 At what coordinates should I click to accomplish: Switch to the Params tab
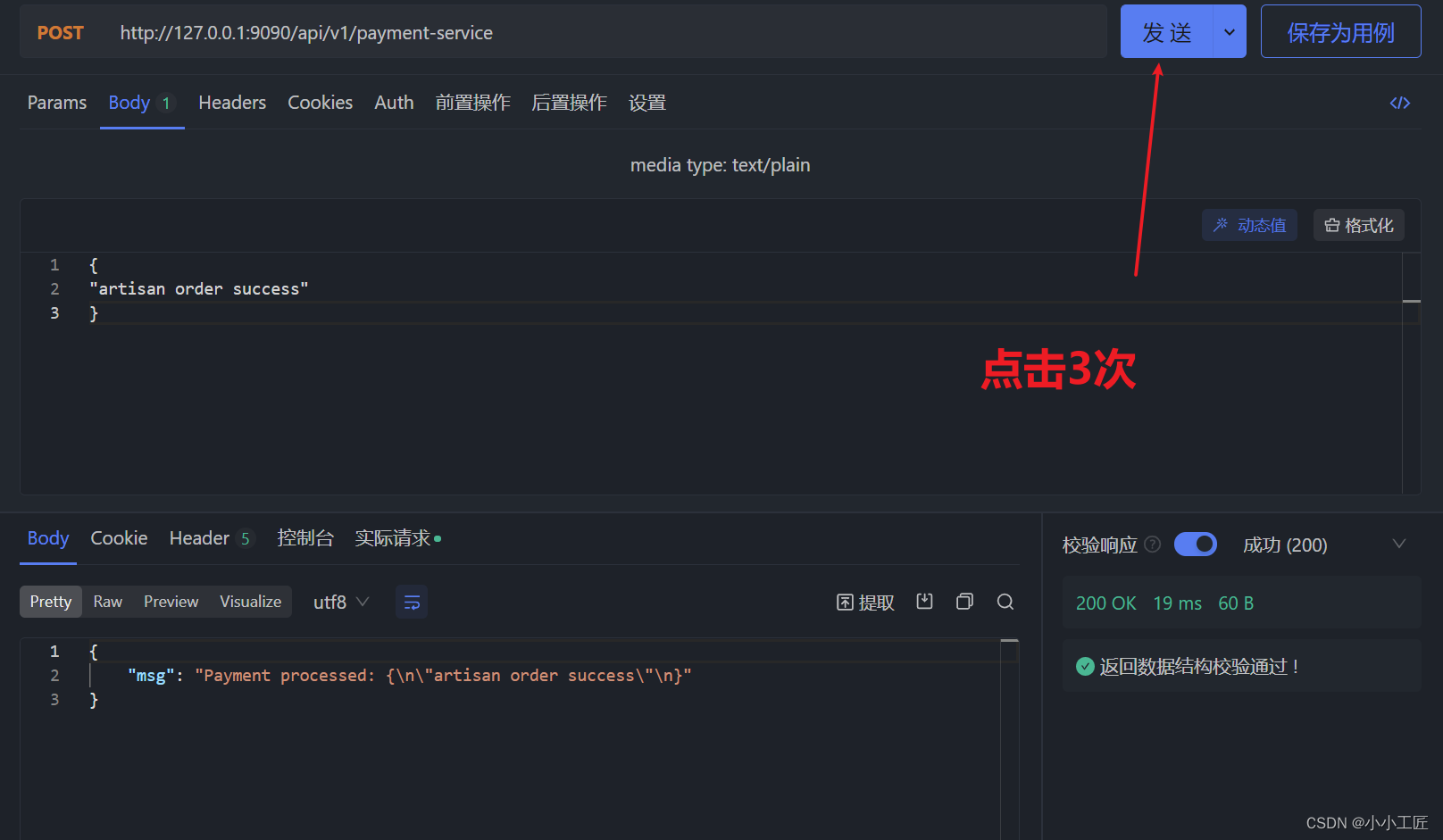[57, 103]
